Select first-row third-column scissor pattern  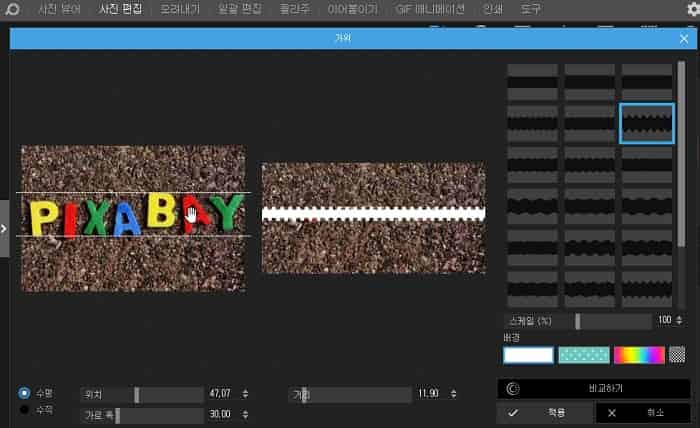(x=647, y=82)
